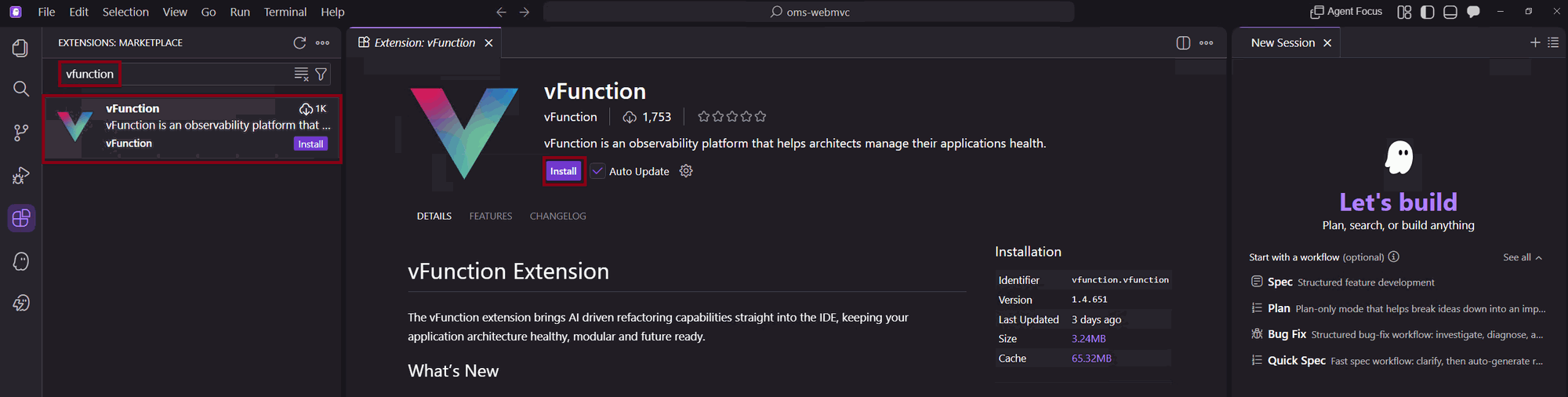Viewport: 1568px width, 397px height.
Task: Click the 1,753 install count
Action: coord(648,117)
